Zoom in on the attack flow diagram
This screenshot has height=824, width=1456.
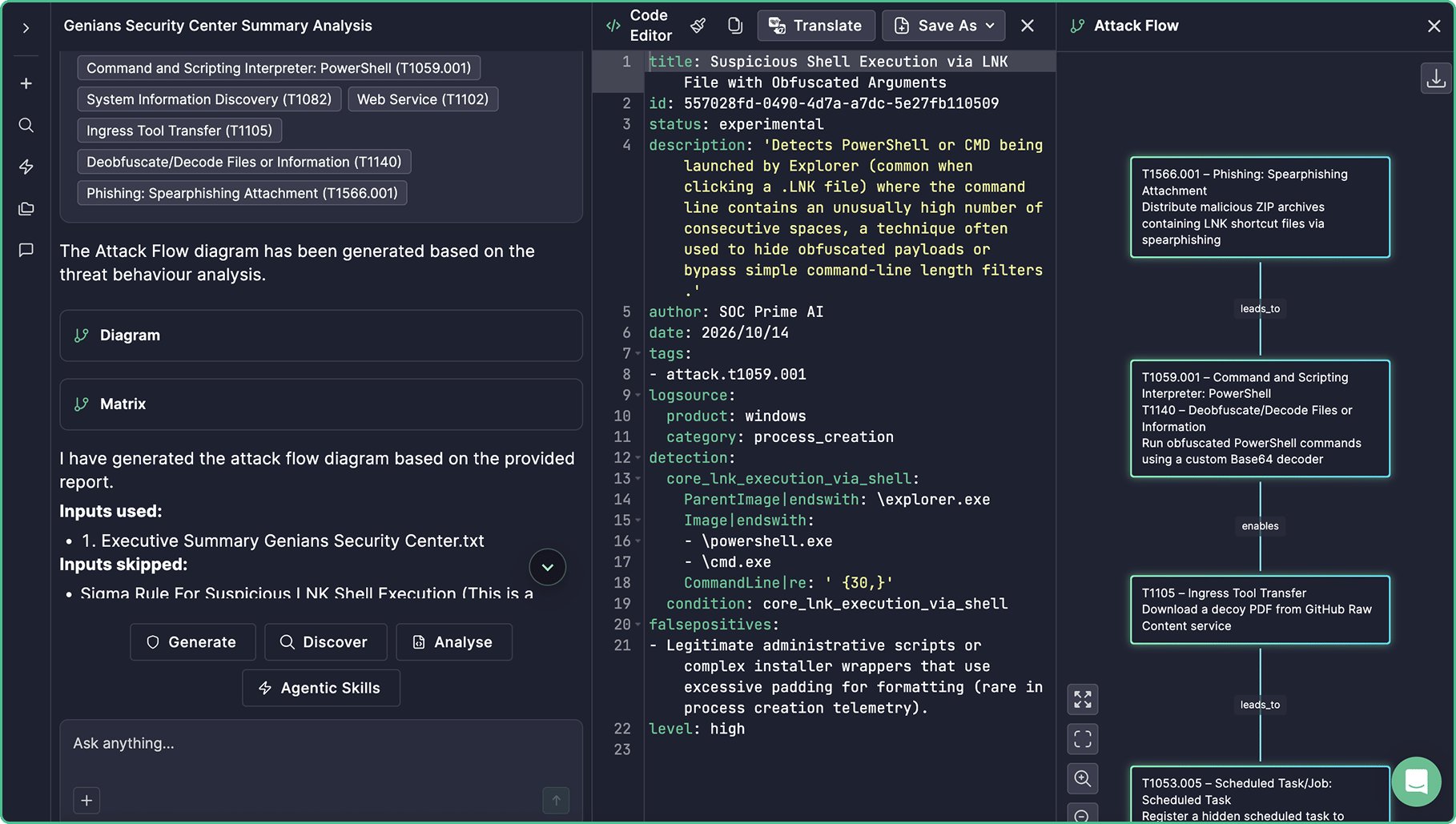1083,778
